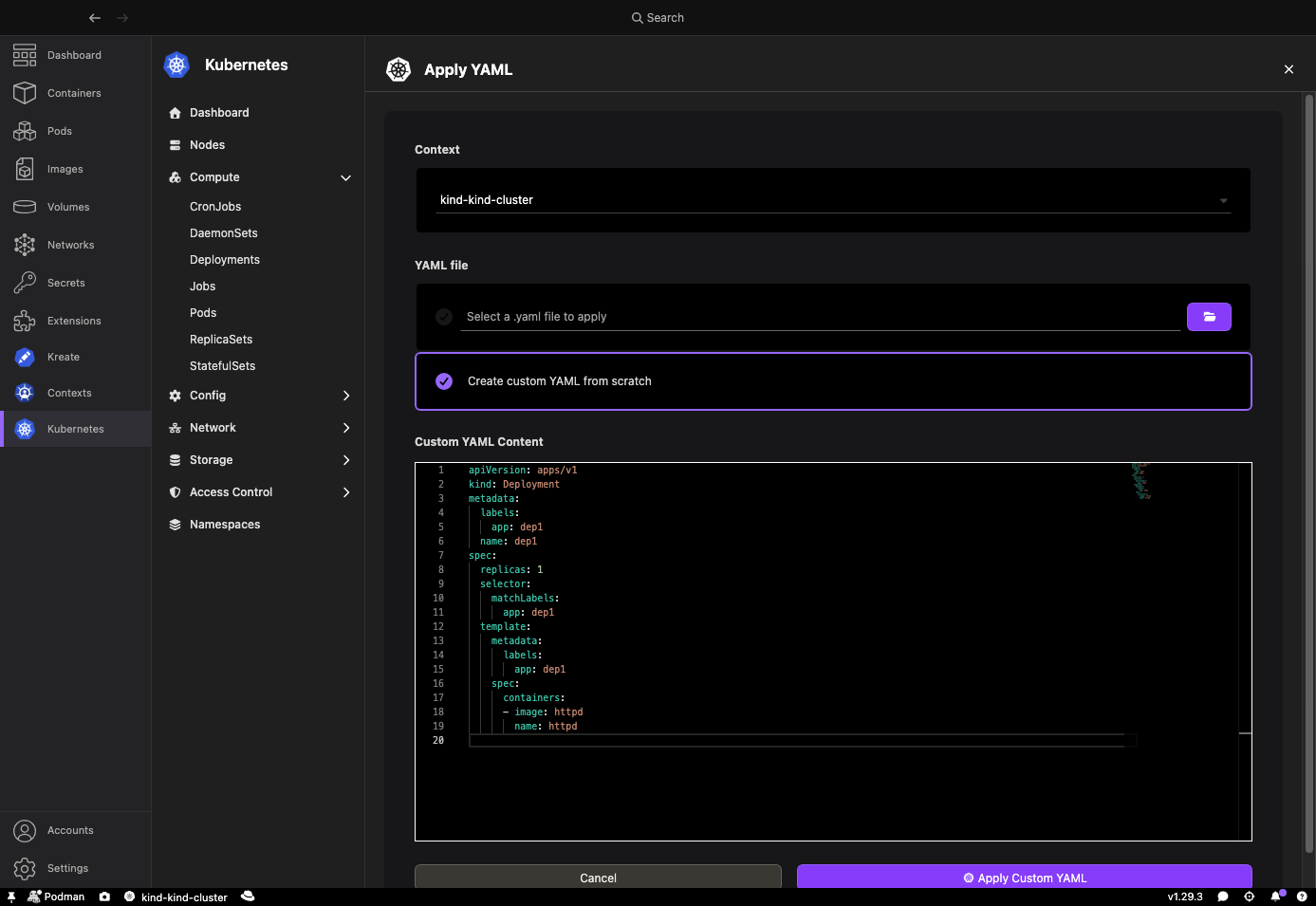Screen dimensions: 1316x906
Task: Launch the Kreate extension
Action: coord(75,357)
